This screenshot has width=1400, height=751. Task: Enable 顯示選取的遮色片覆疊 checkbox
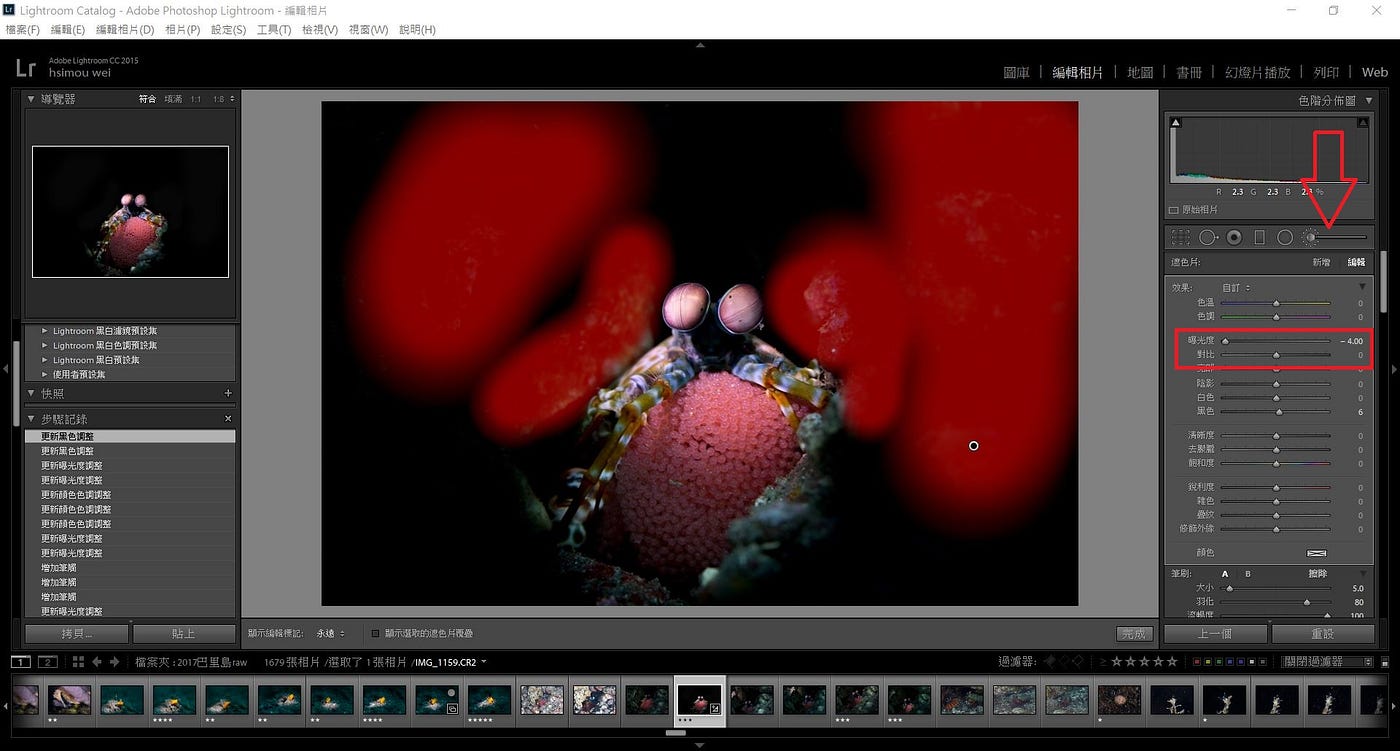pyautogui.click(x=375, y=633)
